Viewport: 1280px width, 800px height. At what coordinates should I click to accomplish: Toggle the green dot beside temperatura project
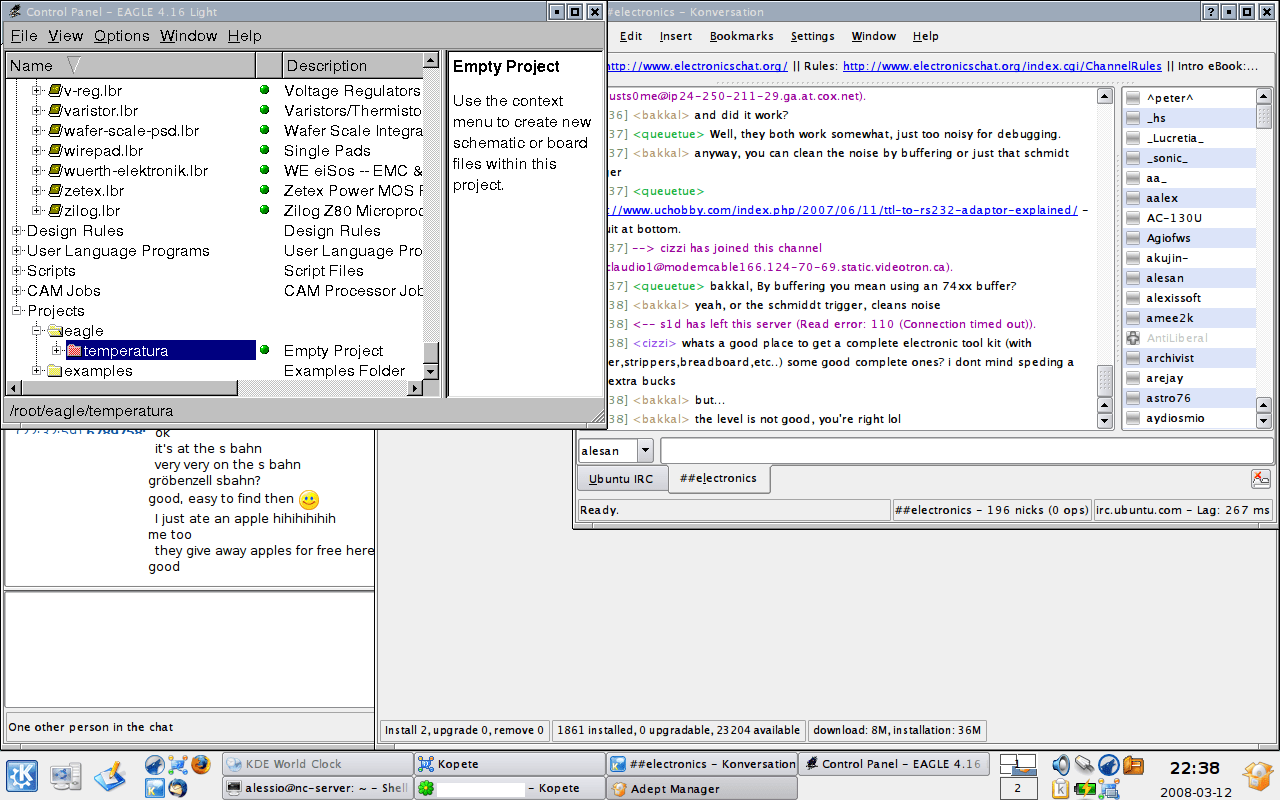click(x=265, y=351)
